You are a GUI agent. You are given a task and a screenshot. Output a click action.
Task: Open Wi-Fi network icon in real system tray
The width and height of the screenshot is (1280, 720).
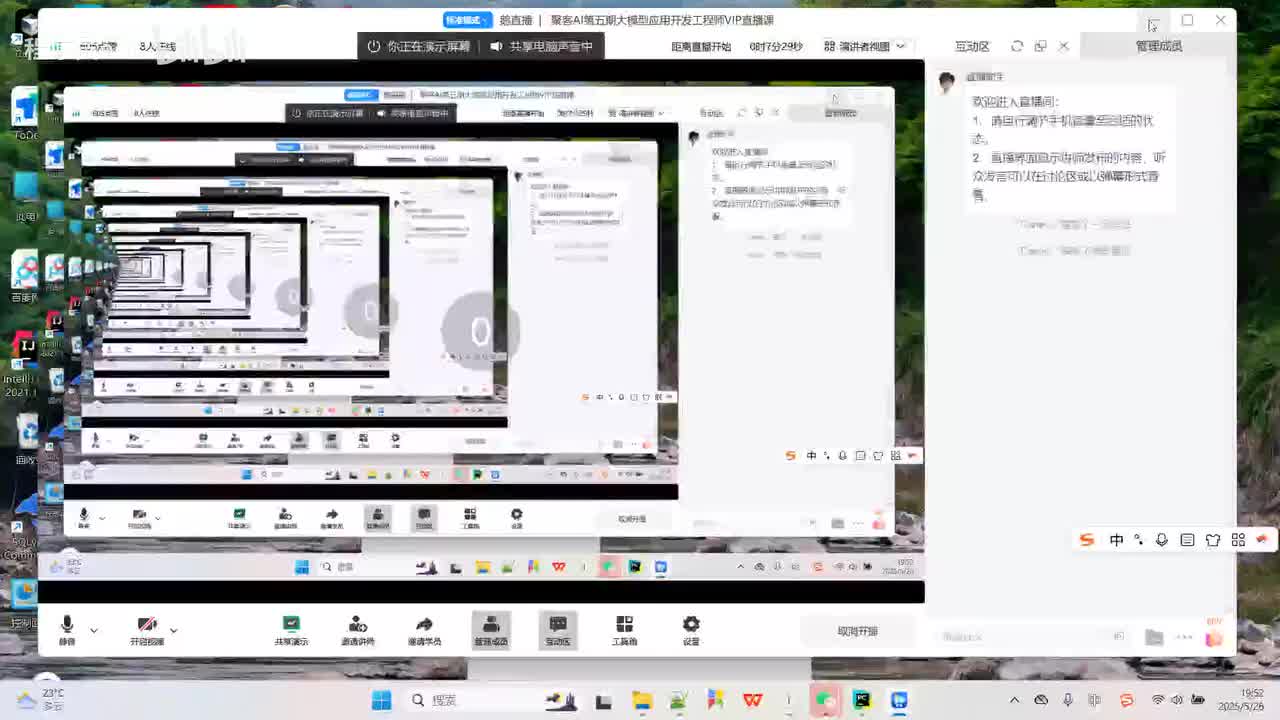pyautogui.click(x=1158, y=700)
